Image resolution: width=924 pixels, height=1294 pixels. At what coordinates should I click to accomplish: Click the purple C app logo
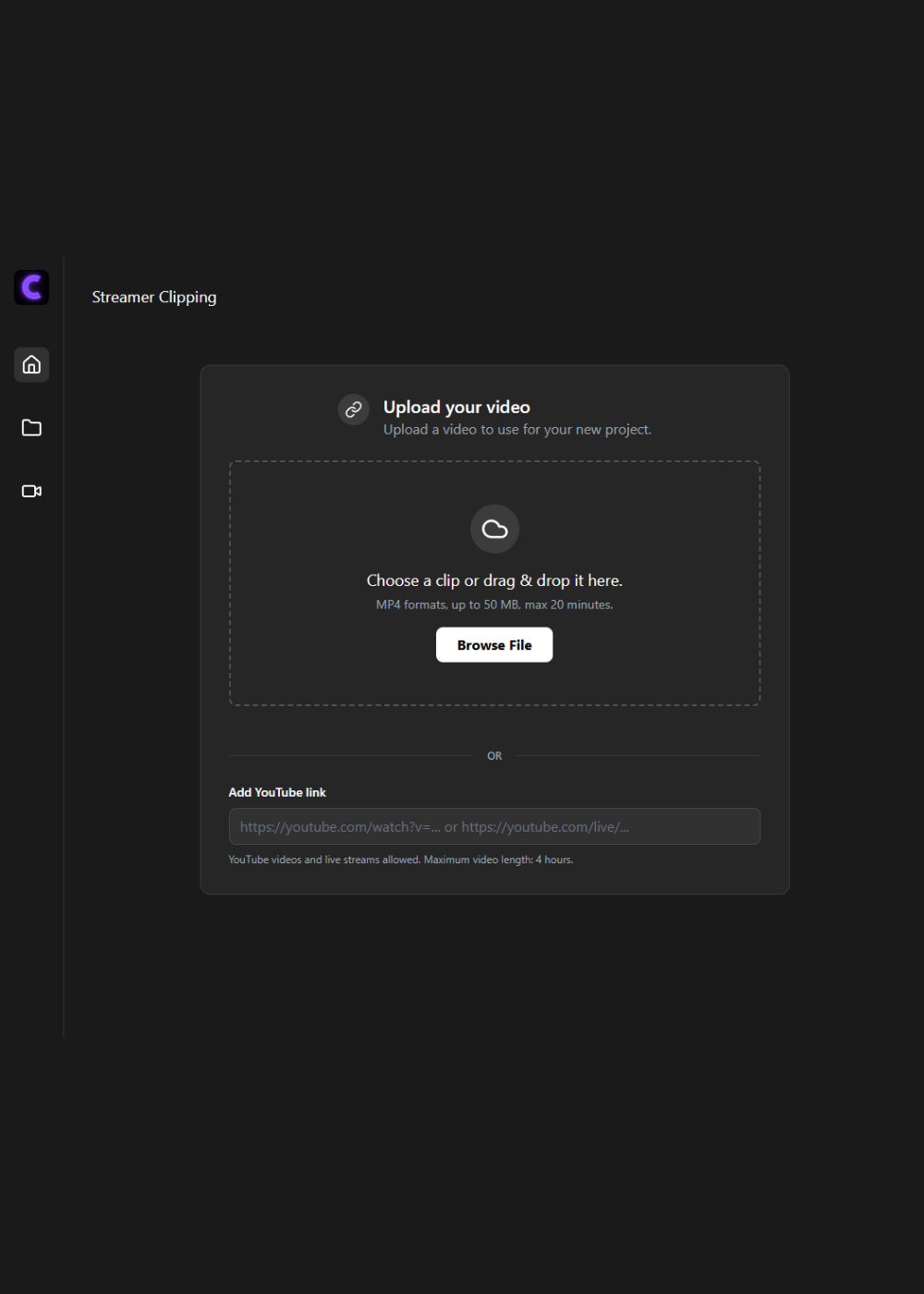pos(31,287)
